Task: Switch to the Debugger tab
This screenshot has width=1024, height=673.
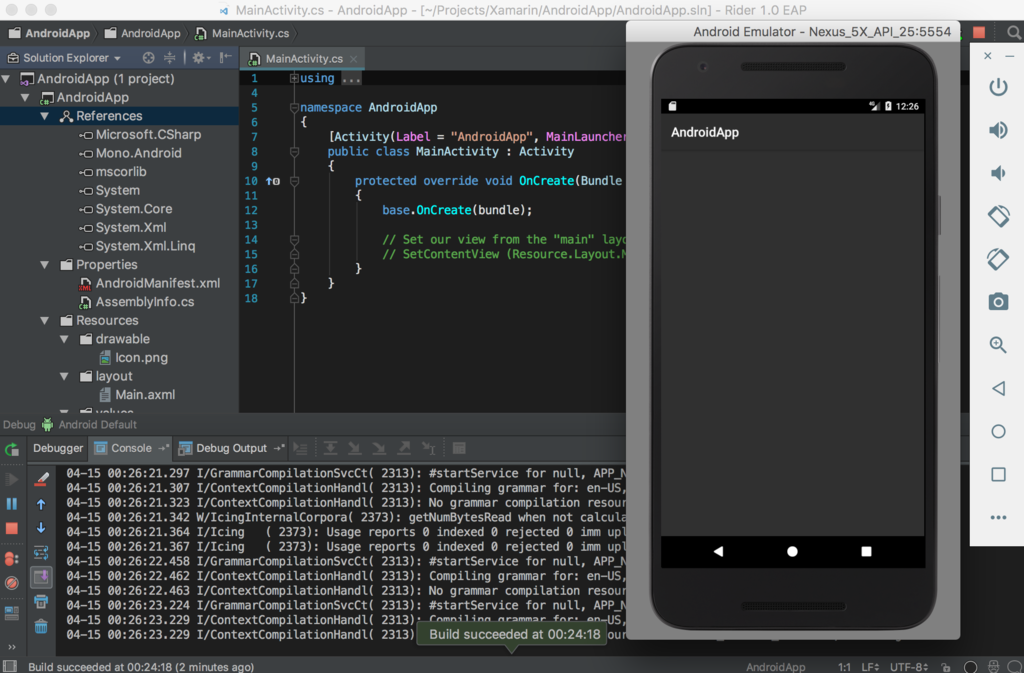Action: click(x=58, y=448)
